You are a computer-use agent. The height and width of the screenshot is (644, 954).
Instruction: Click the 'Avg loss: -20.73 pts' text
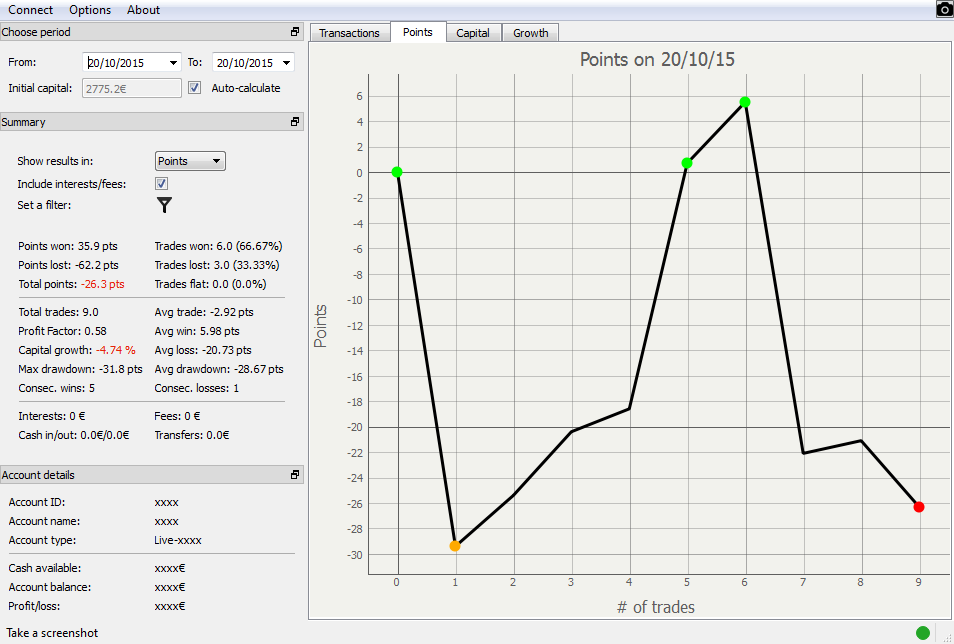coord(203,350)
